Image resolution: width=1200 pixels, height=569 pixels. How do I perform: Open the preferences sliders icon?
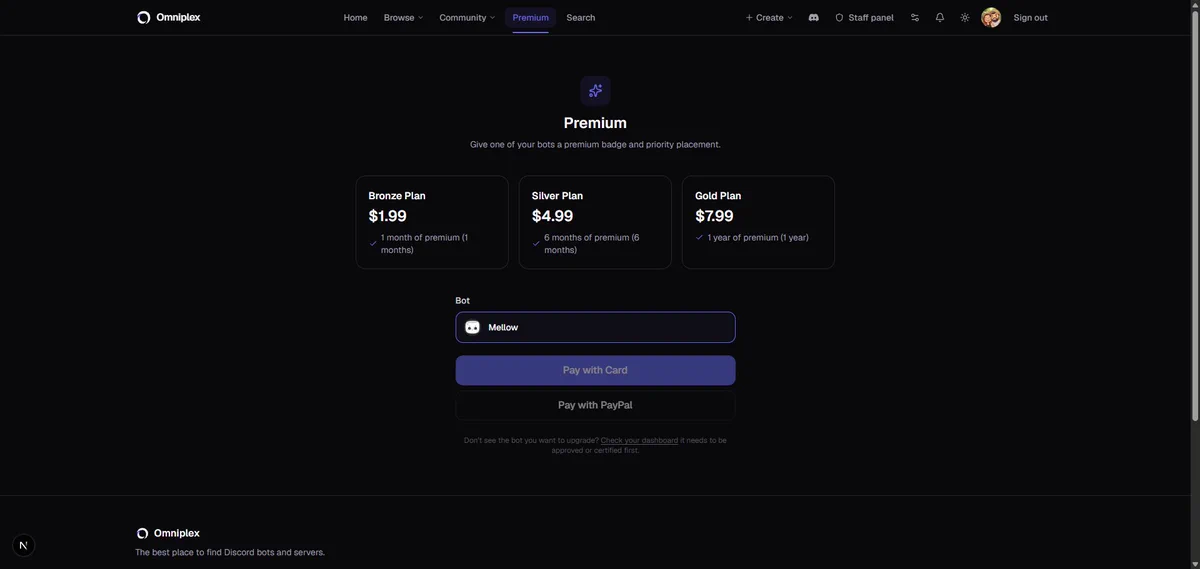click(x=915, y=17)
